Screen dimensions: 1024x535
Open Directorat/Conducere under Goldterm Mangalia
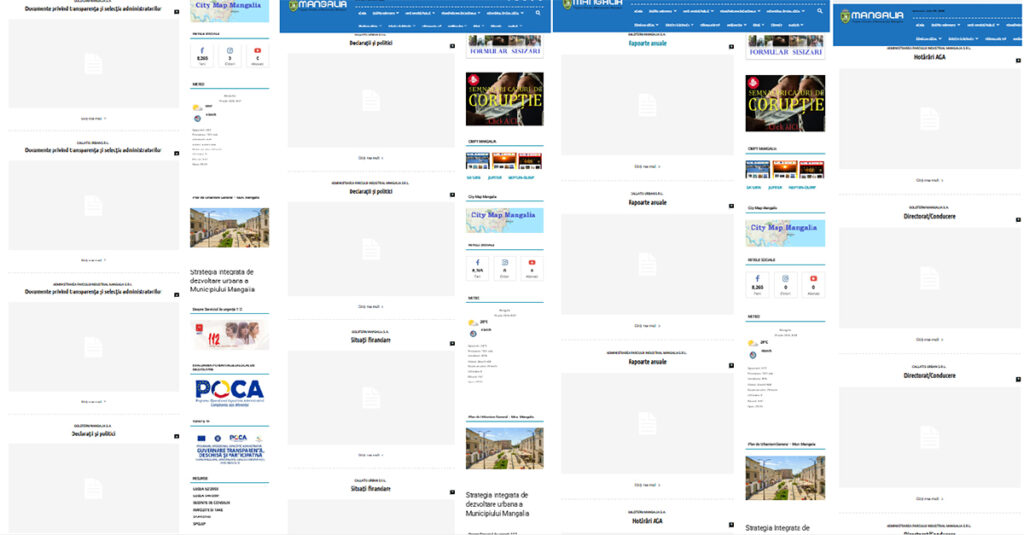pos(929,216)
